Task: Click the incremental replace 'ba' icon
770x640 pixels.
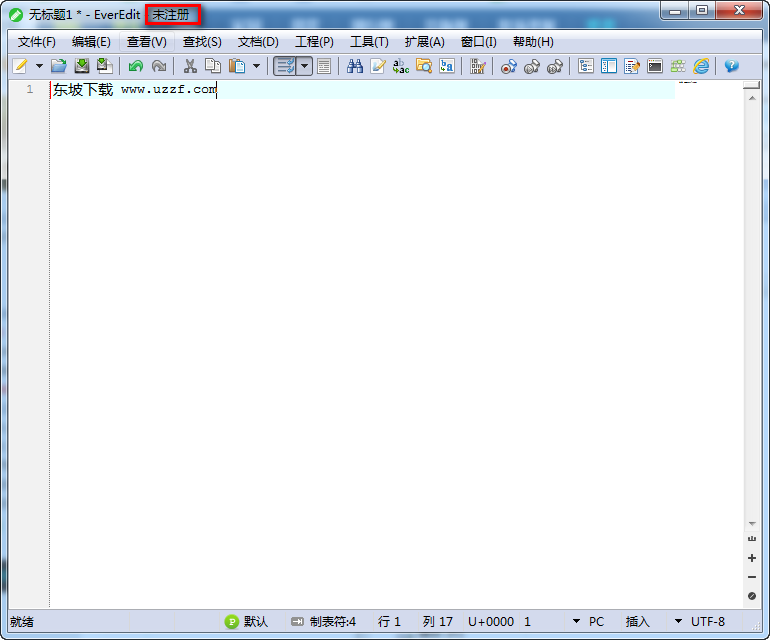Action: [x=447, y=66]
